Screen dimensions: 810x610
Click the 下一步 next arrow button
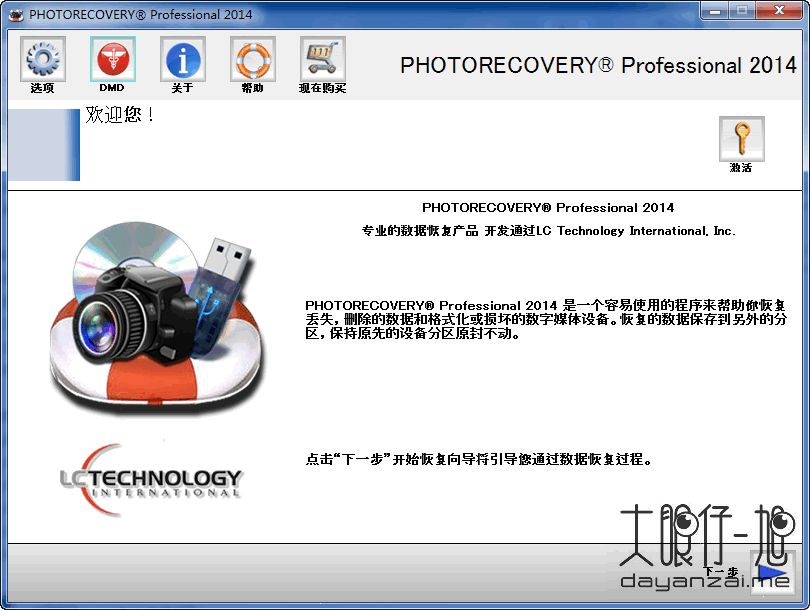[x=773, y=572]
